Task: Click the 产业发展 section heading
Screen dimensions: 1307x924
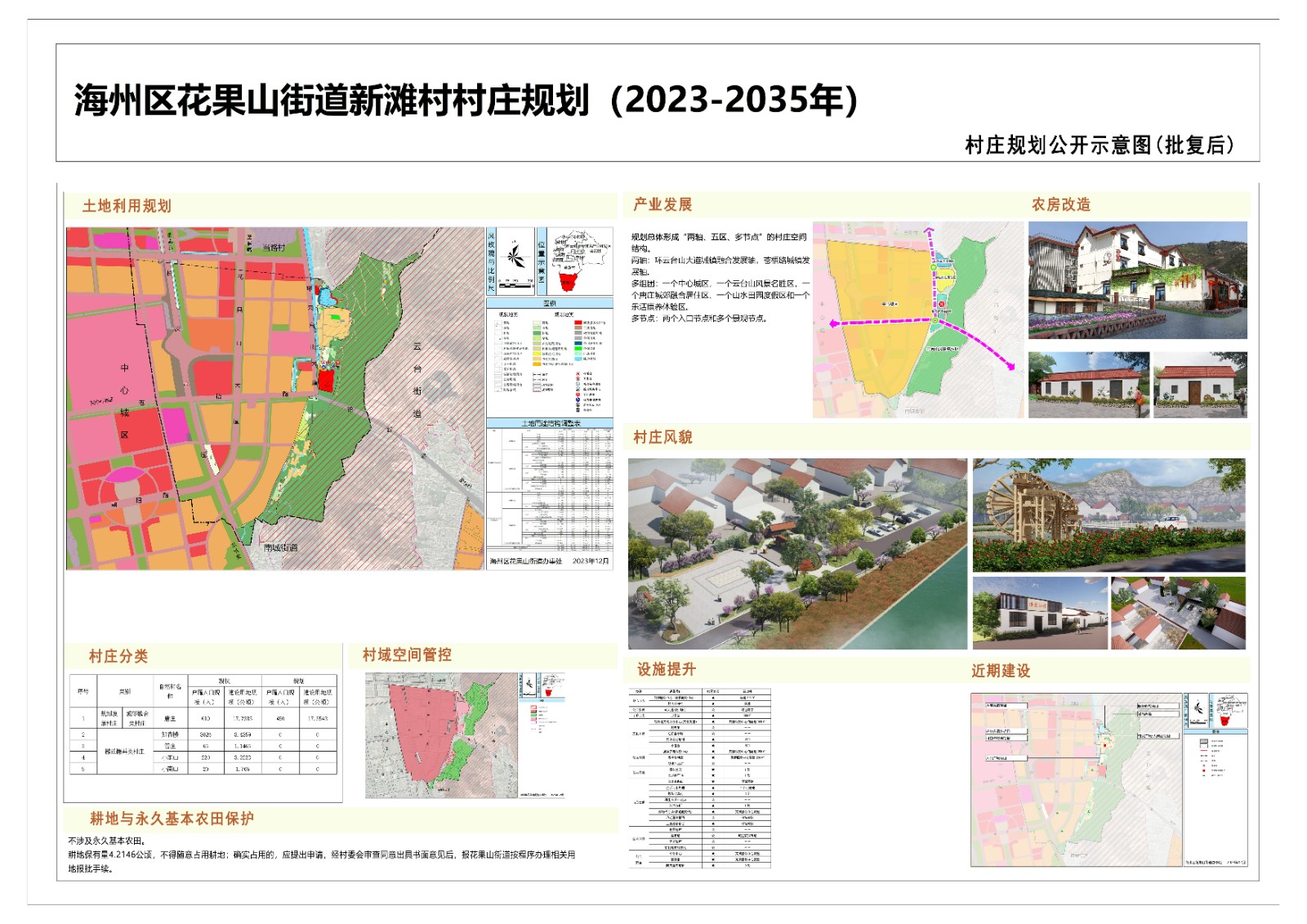Action: pyautogui.click(x=662, y=204)
